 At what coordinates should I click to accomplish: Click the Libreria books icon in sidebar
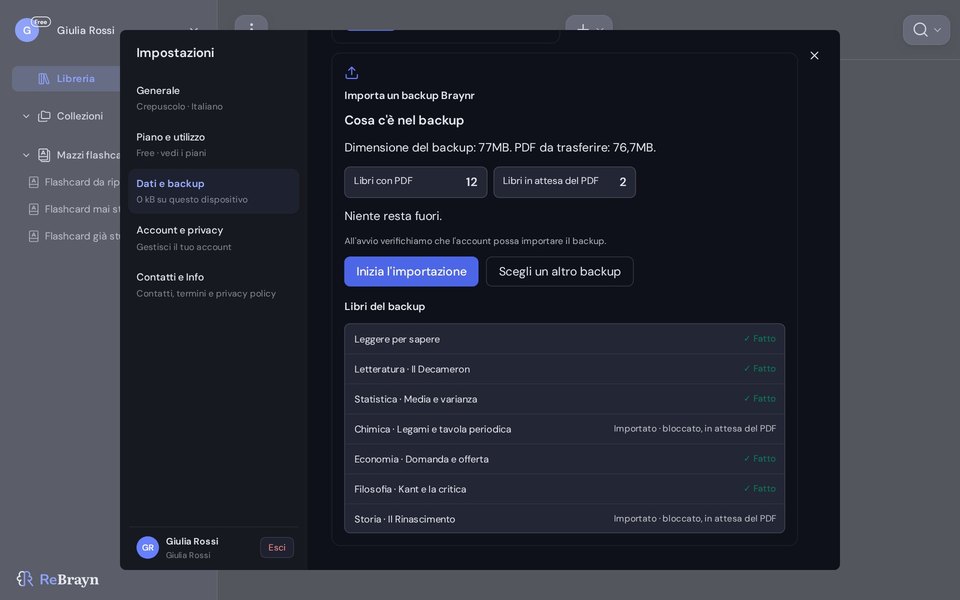click(43, 79)
